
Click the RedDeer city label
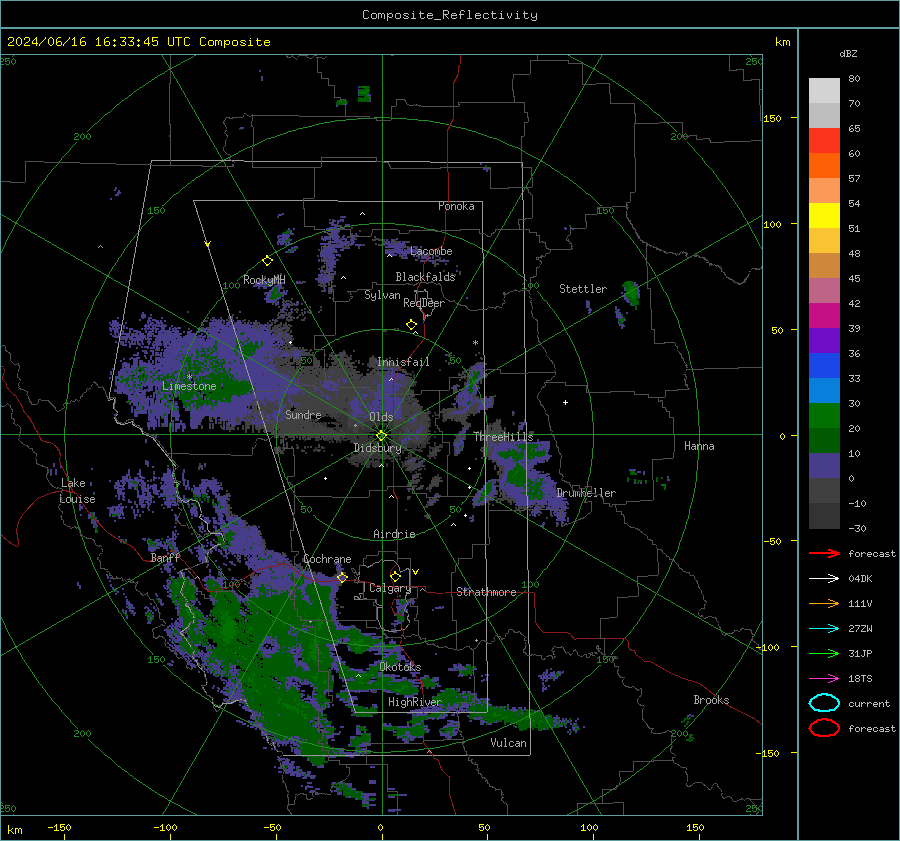pyautogui.click(x=424, y=303)
